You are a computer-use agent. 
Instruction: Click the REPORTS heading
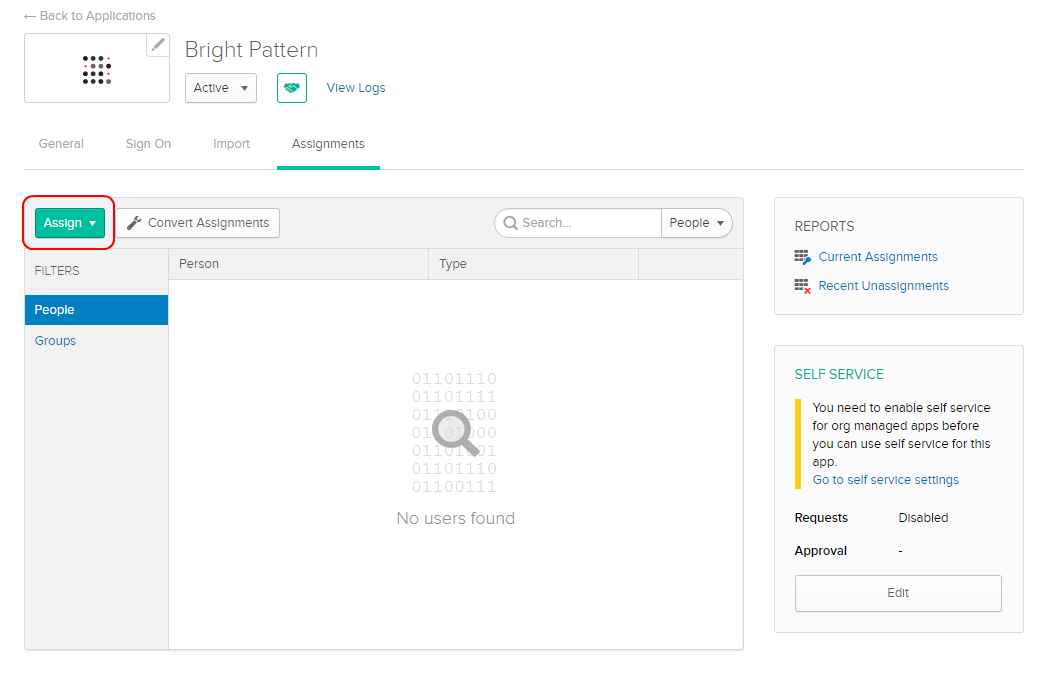click(824, 227)
